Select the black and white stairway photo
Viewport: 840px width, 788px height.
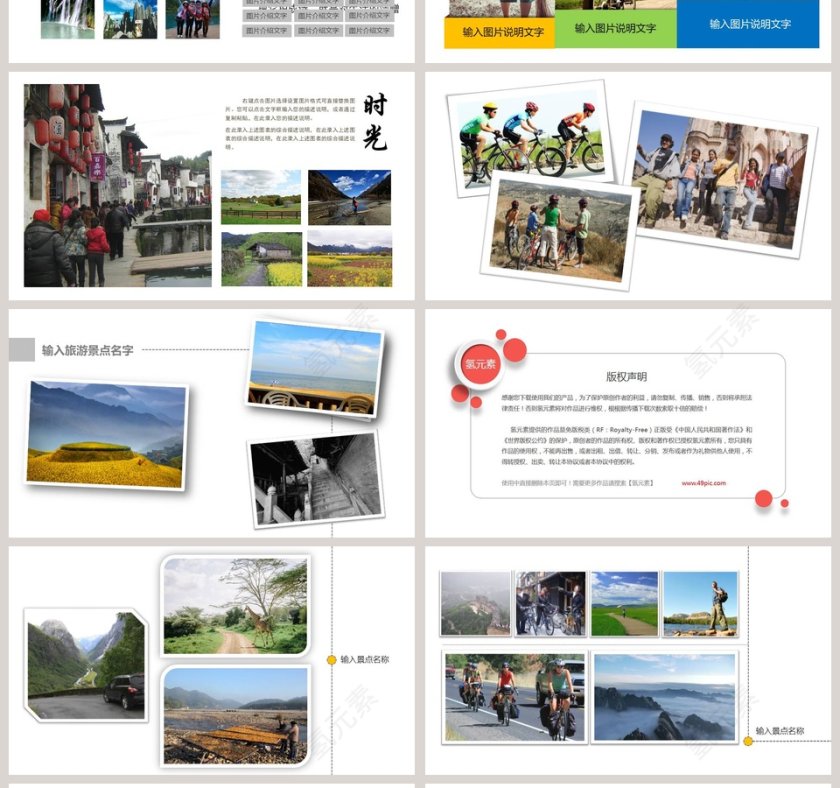point(315,479)
